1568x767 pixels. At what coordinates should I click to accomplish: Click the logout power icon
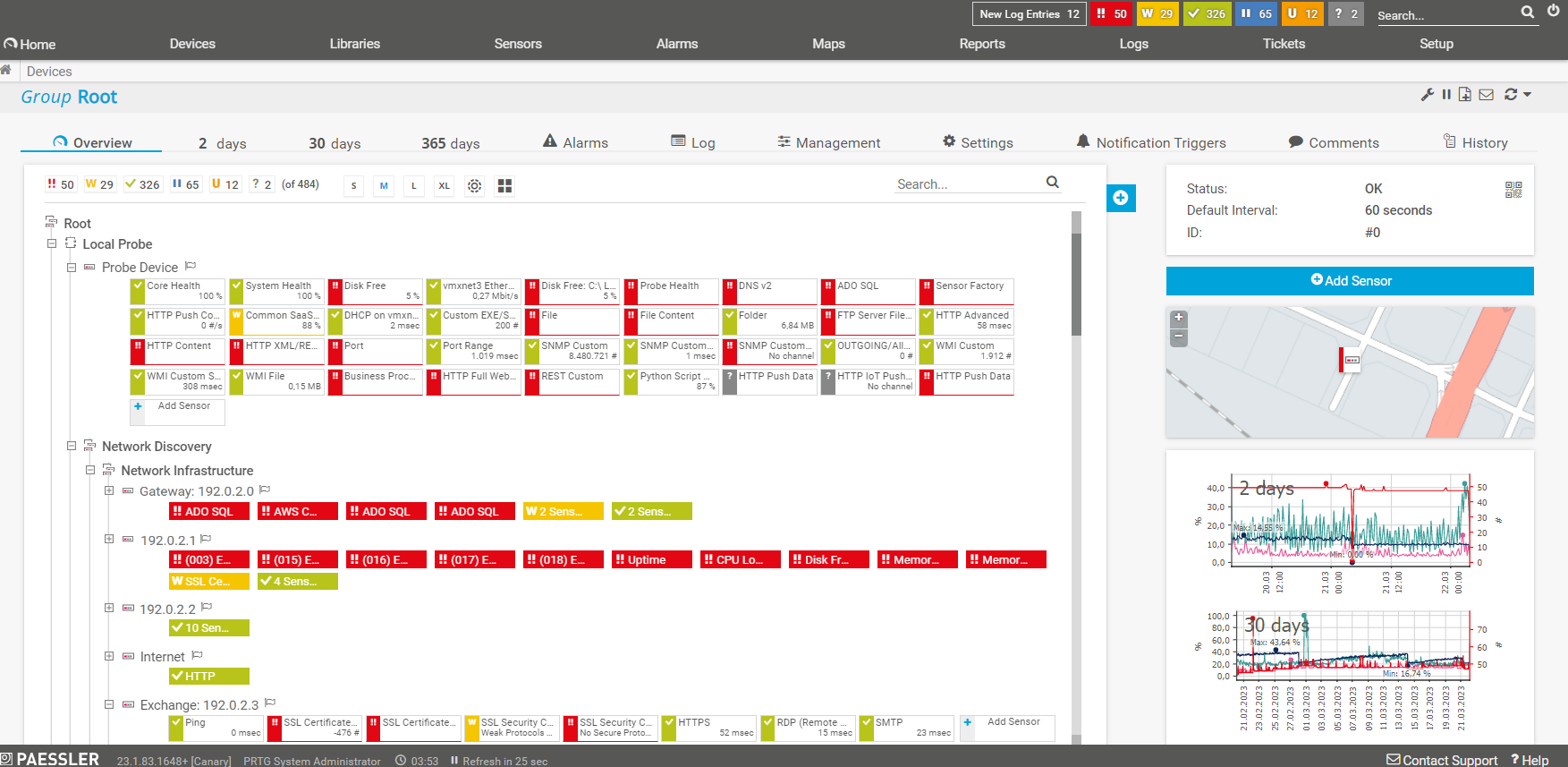click(x=1554, y=12)
